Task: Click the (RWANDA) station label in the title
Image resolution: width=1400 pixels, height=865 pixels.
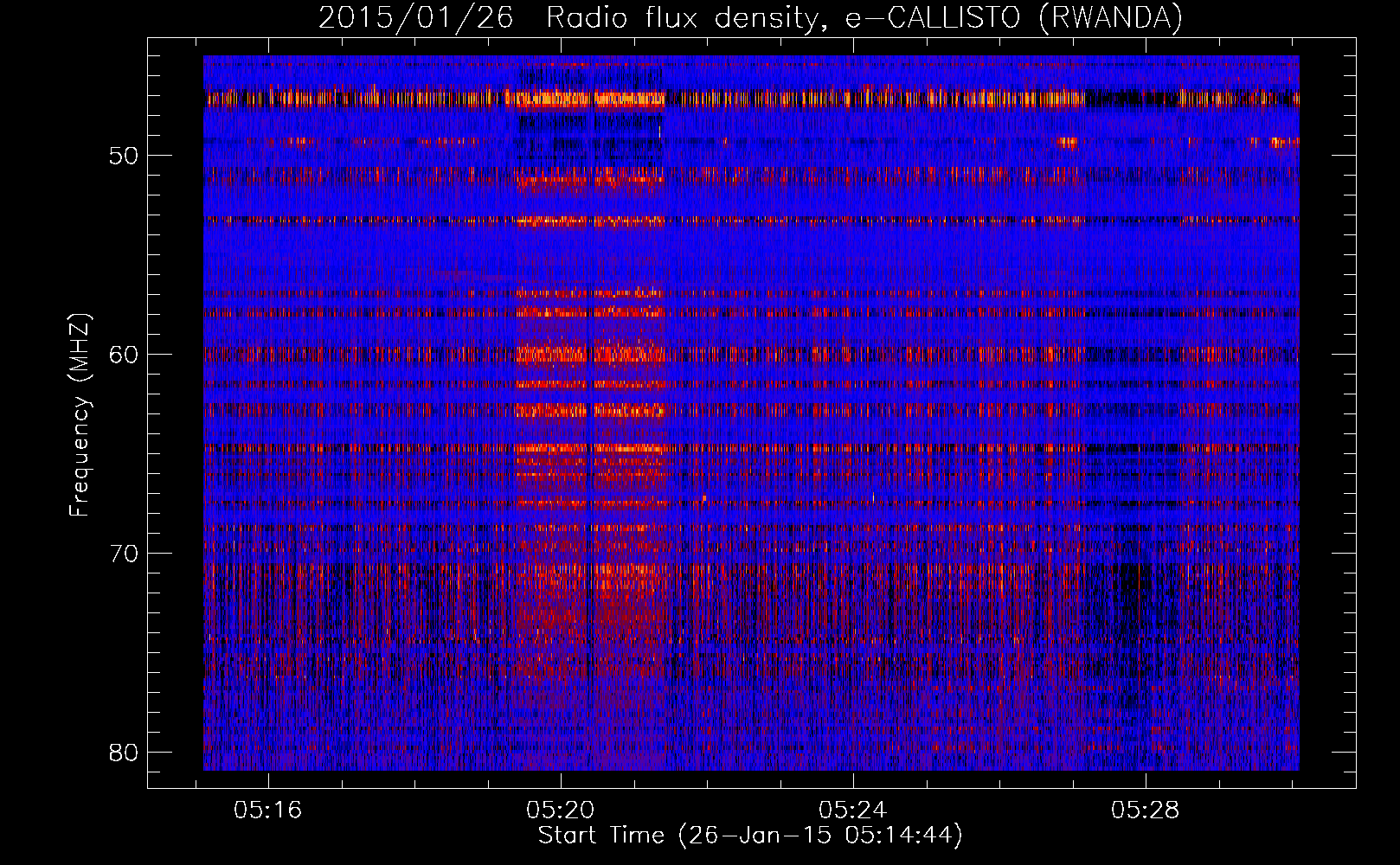Action: (1109, 17)
